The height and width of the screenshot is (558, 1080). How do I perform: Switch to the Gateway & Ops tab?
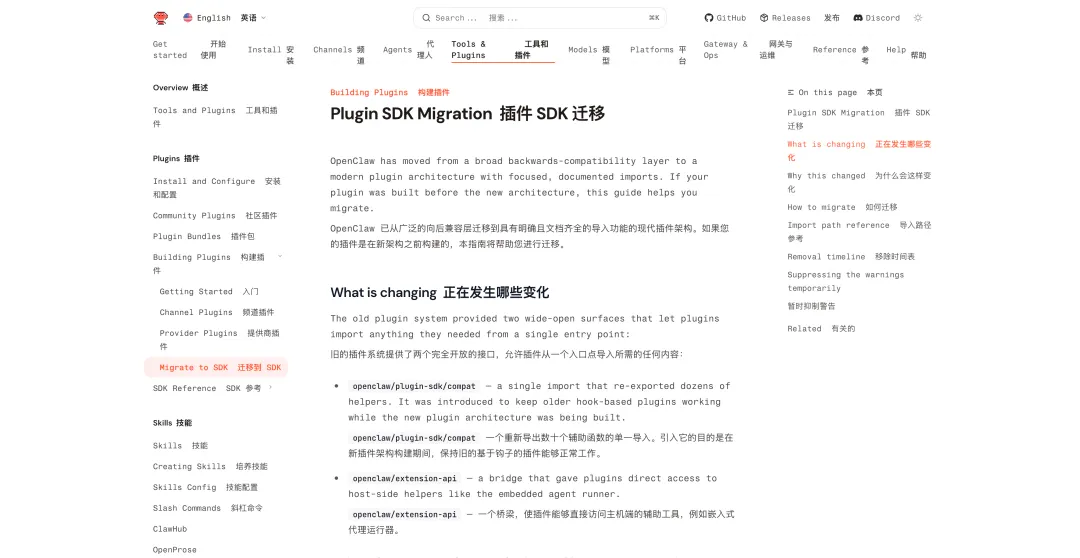(x=748, y=50)
